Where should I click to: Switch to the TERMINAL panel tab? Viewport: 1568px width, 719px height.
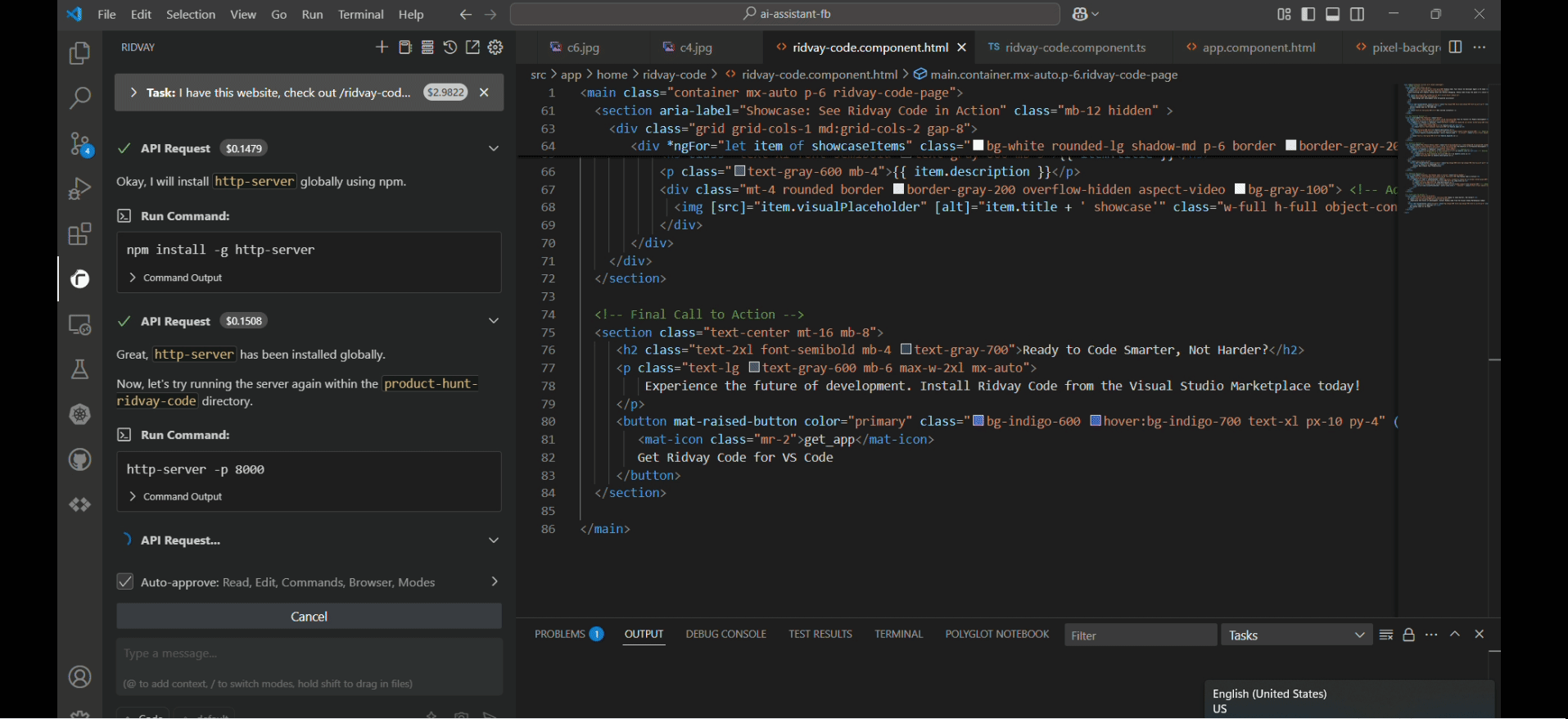[898, 634]
